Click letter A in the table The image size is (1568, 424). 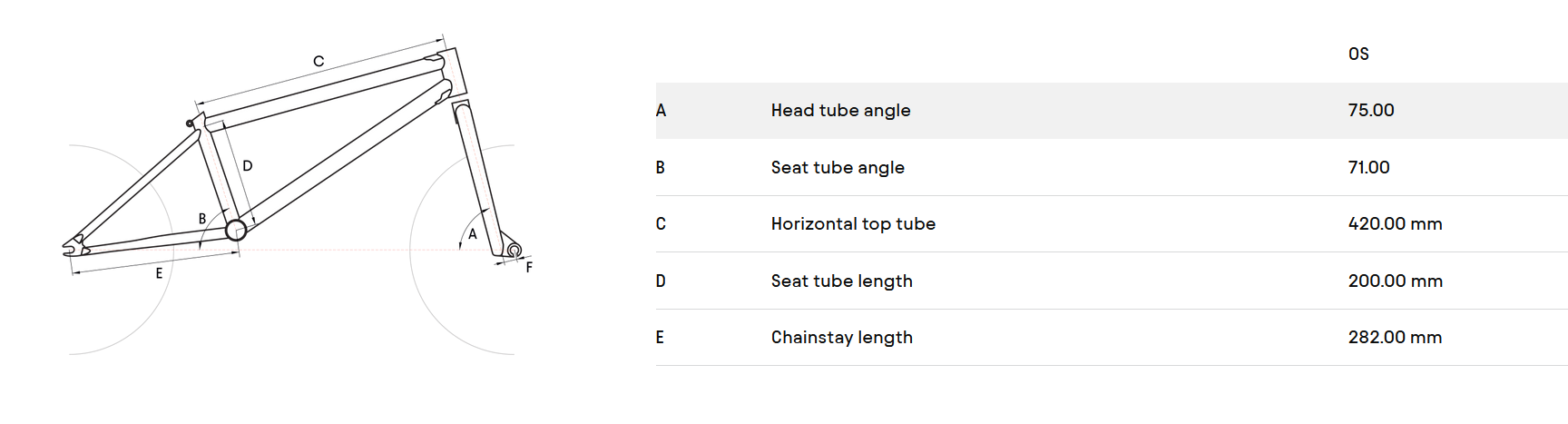(x=661, y=111)
